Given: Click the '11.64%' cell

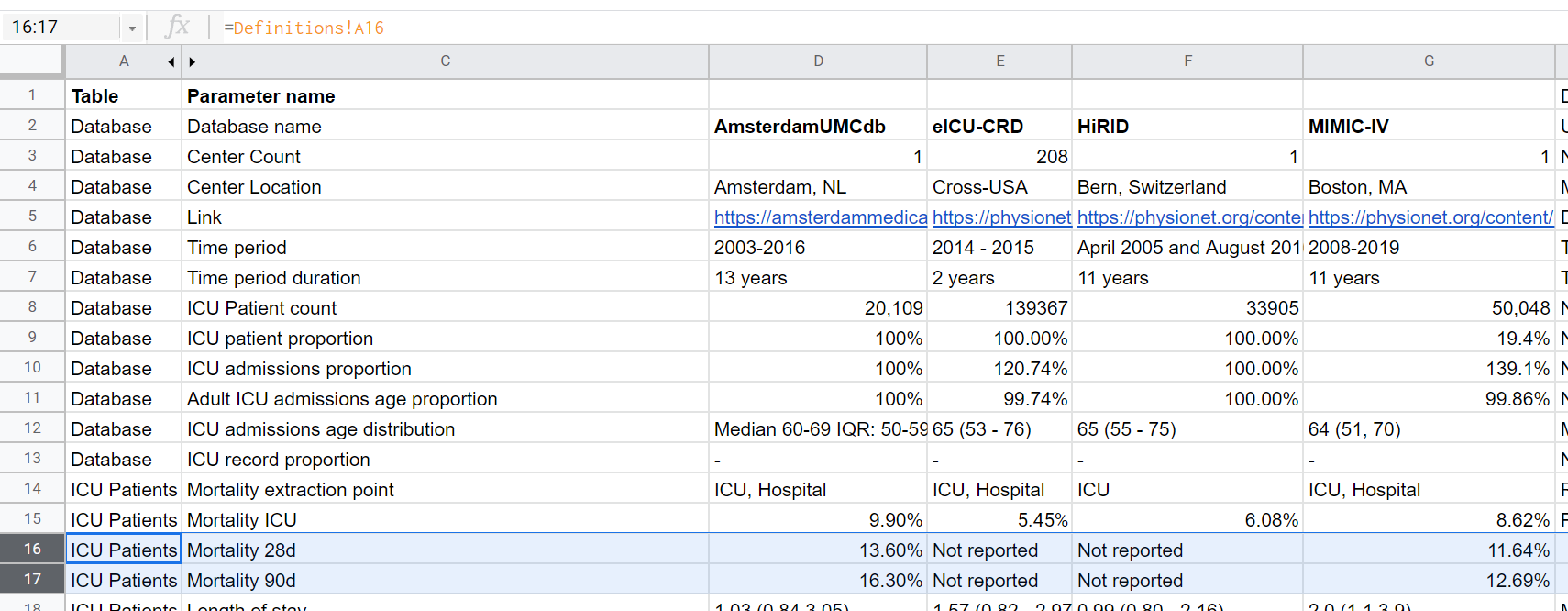Looking at the screenshot, I should [x=1429, y=550].
